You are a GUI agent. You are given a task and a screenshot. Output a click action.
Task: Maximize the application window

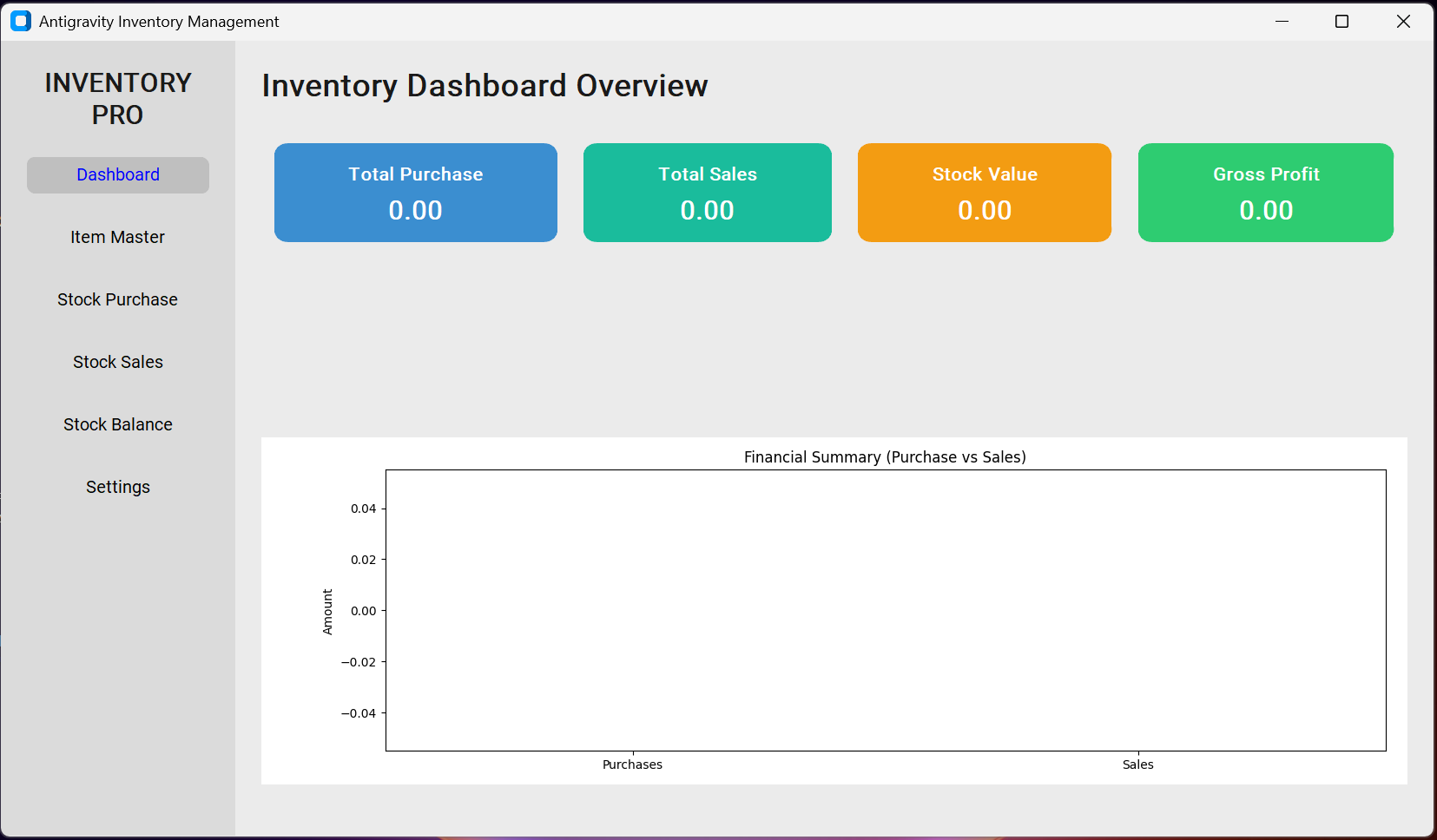tap(1342, 21)
